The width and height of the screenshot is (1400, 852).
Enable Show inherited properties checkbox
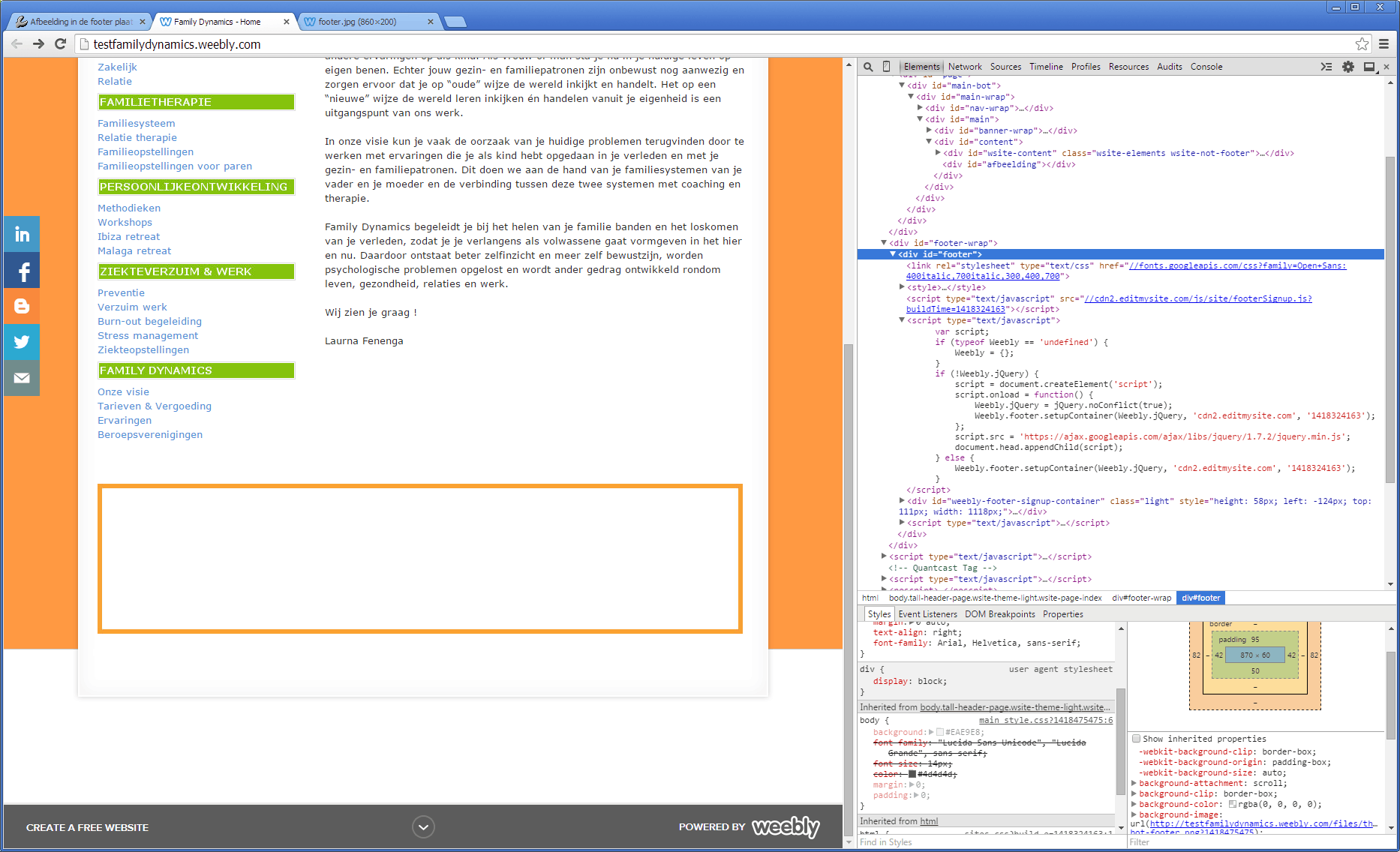pos(1137,739)
